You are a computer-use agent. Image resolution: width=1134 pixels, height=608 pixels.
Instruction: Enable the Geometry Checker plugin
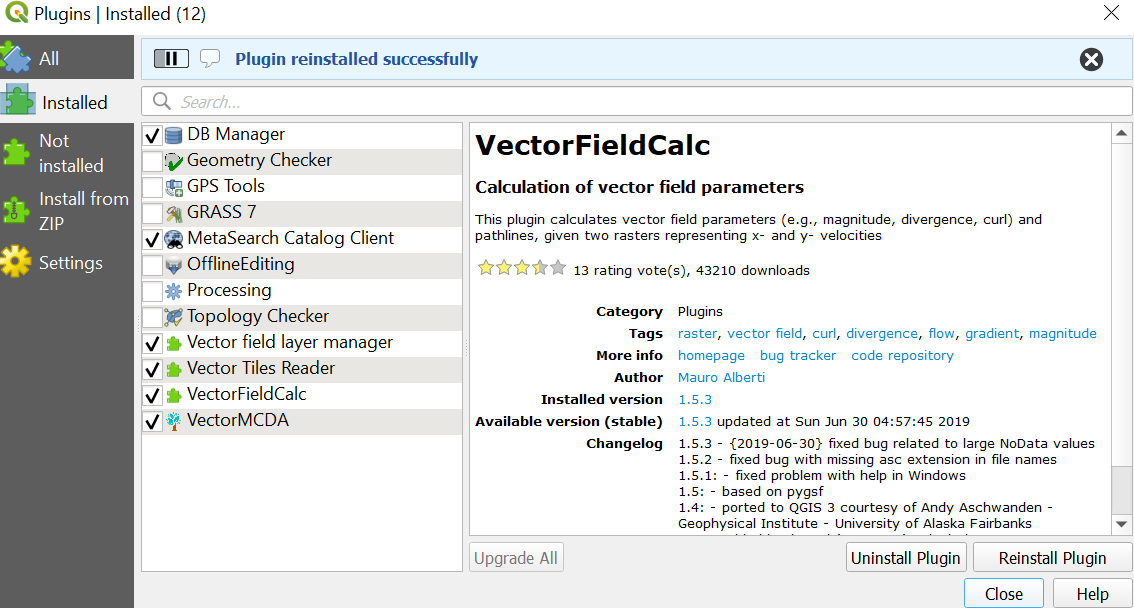tap(153, 160)
